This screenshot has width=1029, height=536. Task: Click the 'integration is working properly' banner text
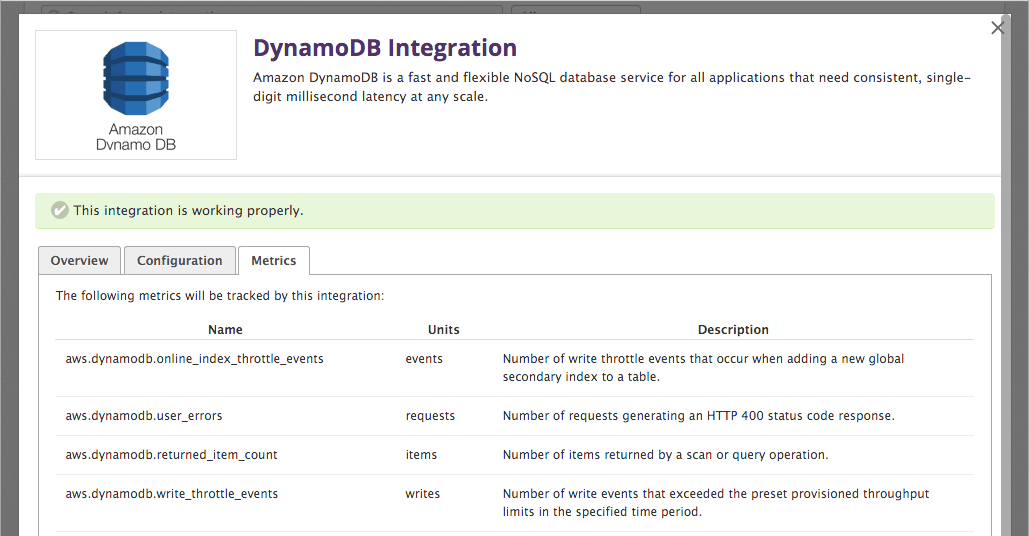188,211
